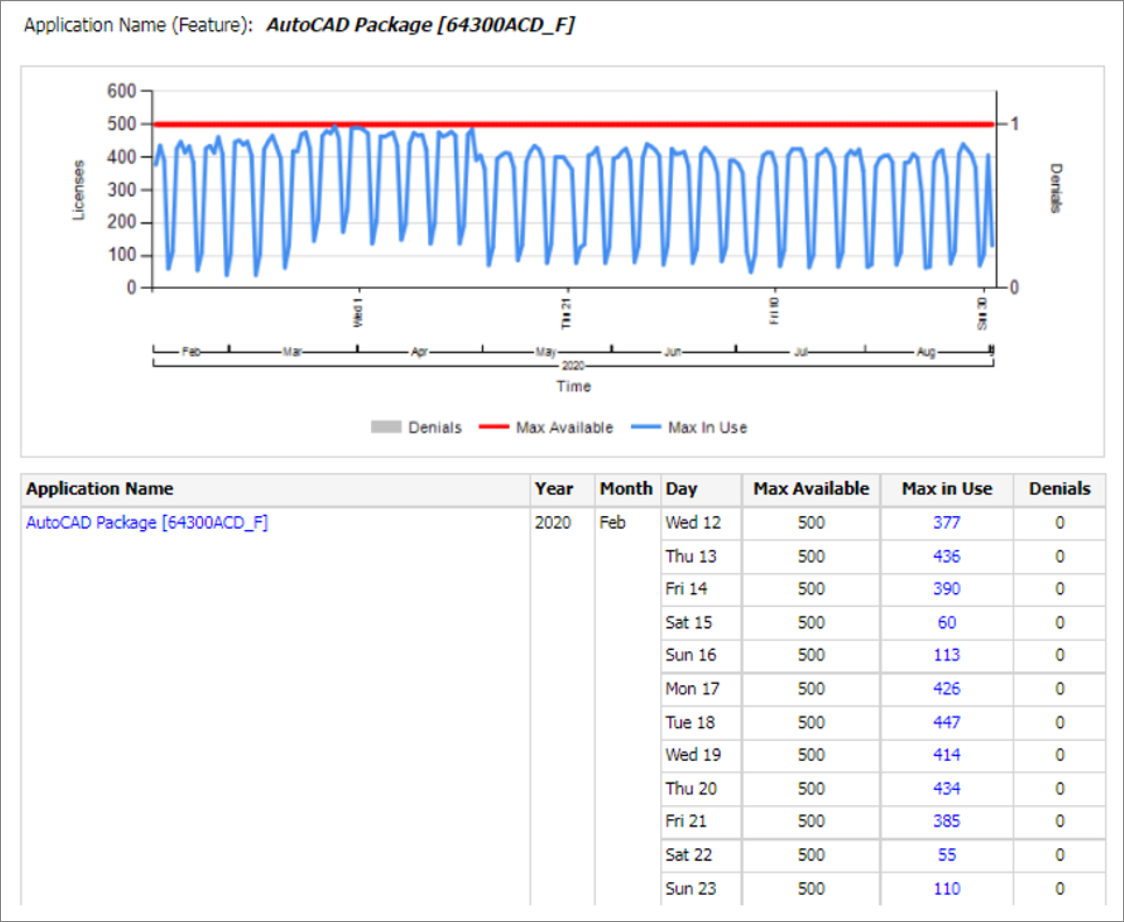The width and height of the screenshot is (1124, 922).
Task: Open the AutoCAD Package [64300ACD_F] table link
Action: click(147, 523)
